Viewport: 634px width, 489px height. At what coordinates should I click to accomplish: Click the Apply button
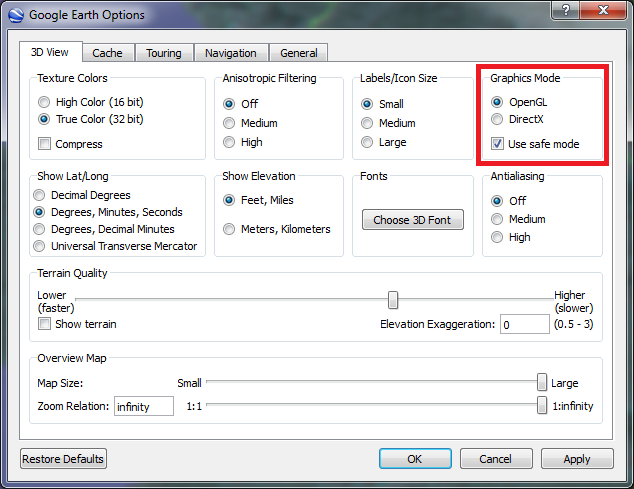577,459
